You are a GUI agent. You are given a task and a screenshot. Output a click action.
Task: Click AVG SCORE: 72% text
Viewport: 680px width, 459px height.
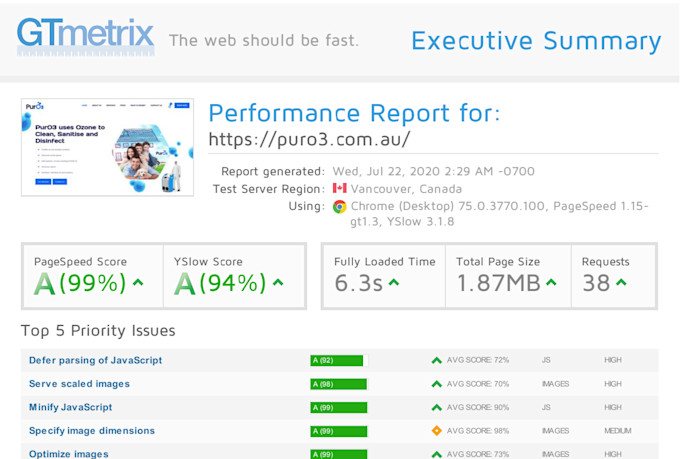[x=478, y=360]
